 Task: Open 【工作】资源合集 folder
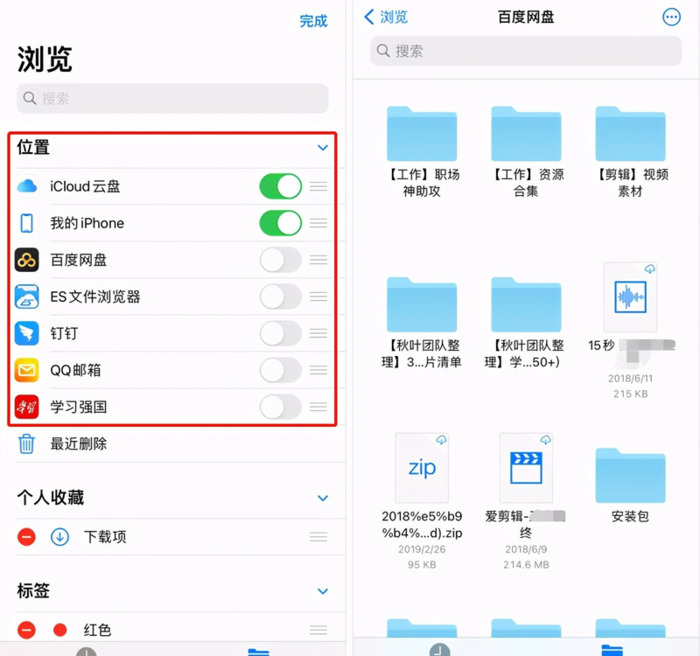pos(526,134)
